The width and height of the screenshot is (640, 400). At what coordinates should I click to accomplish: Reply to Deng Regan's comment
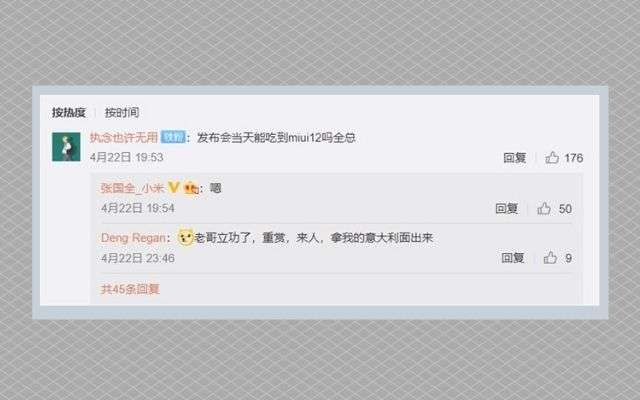point(513,258)
